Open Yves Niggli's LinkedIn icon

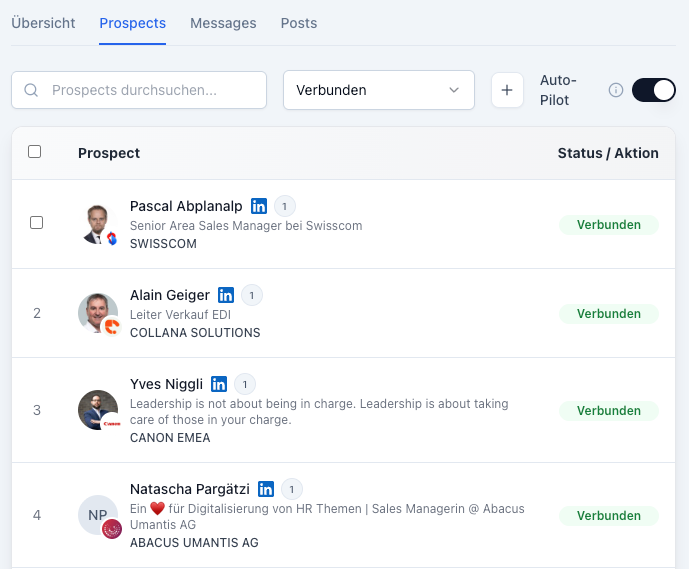(x=219, y=384)
